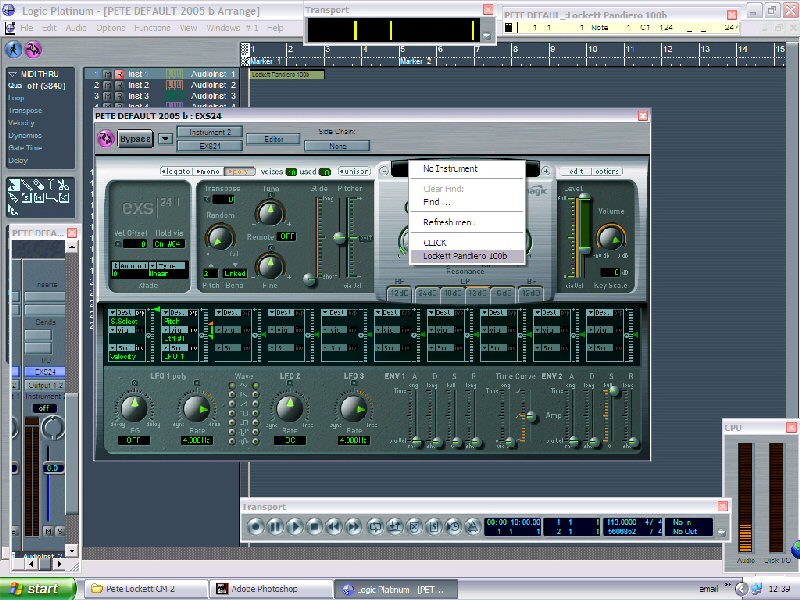The width and height of the screenshot is (800, 600).
Task: Mute the Inst 1 track
Action: tap(108, 74)
